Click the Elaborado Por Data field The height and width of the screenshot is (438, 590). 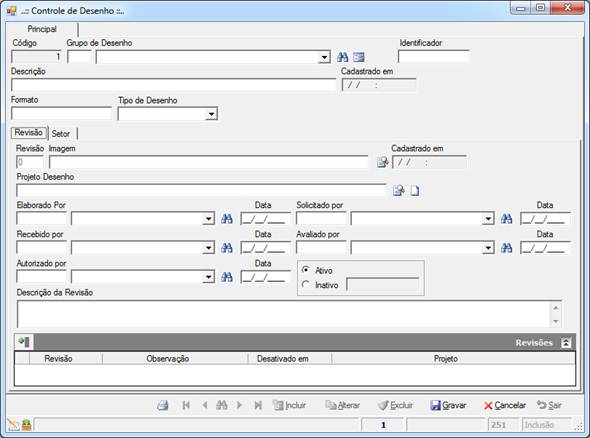[x=265, y=219]
